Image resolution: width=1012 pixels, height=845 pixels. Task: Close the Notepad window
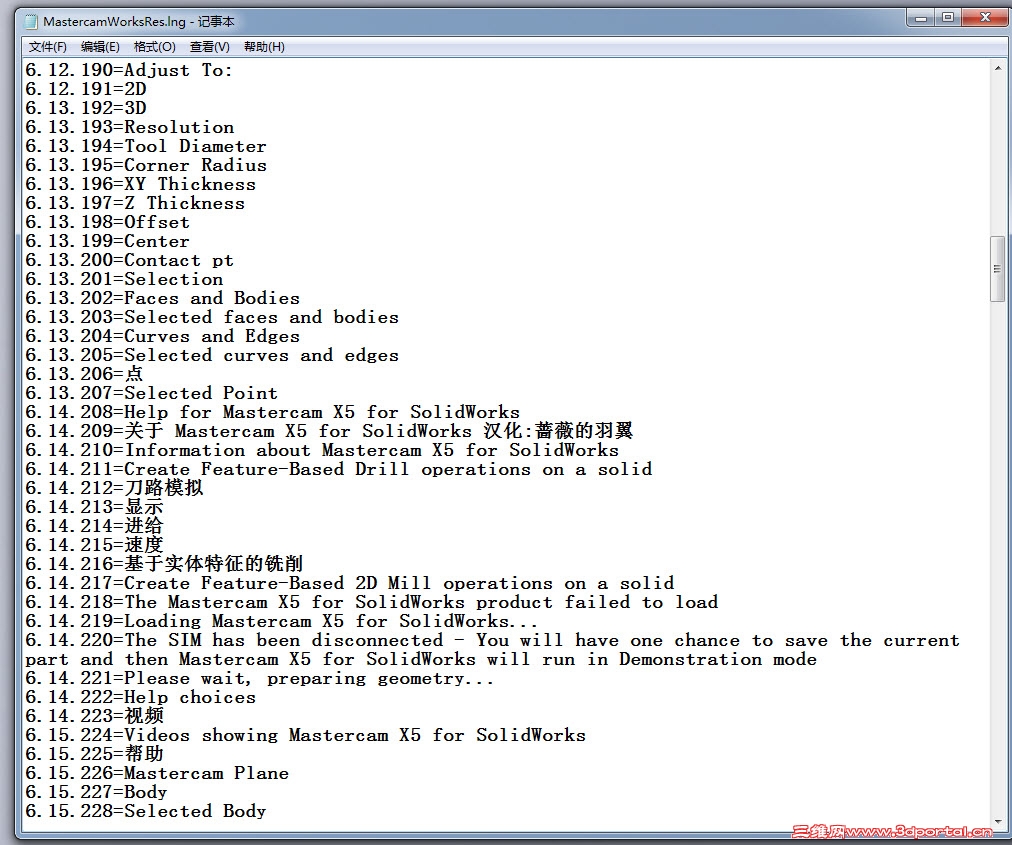[984, 18]
